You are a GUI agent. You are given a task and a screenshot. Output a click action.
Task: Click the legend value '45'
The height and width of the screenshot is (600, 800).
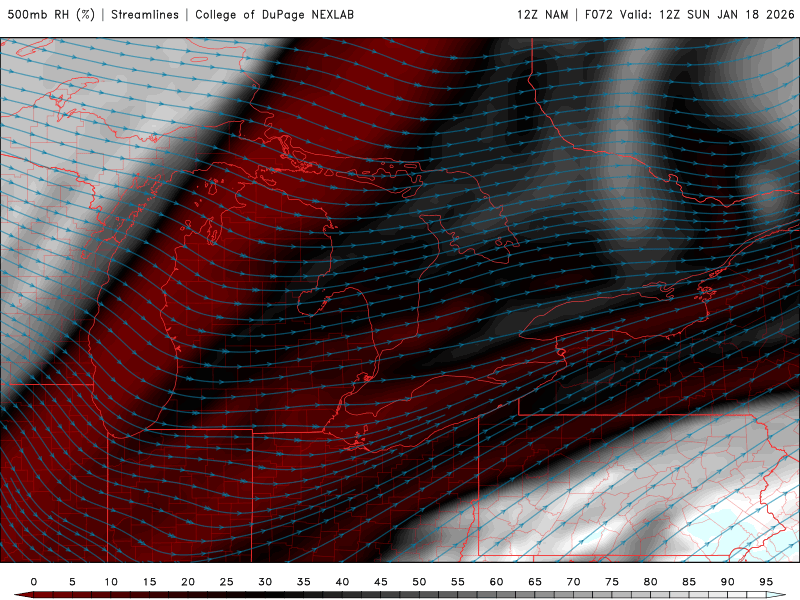[381, 582]
